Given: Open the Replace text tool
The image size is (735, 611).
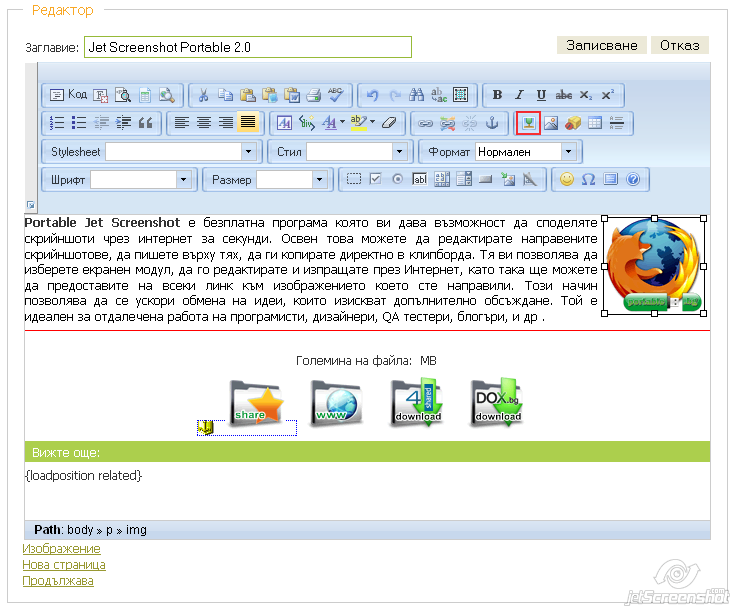Looking at the screenshot, I should click(x=439, y=95).
